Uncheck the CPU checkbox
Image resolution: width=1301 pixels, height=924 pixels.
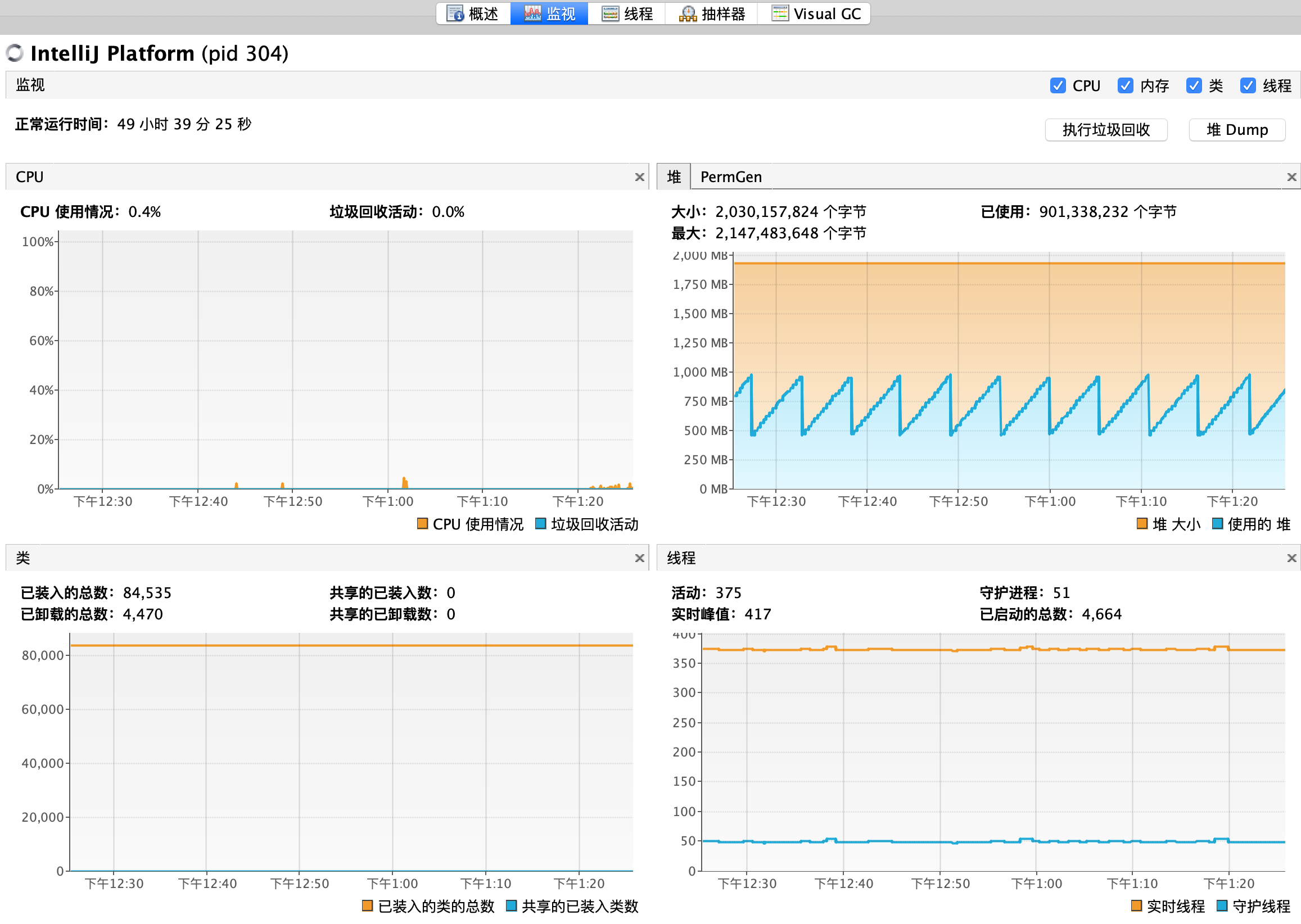(1058, 85)
